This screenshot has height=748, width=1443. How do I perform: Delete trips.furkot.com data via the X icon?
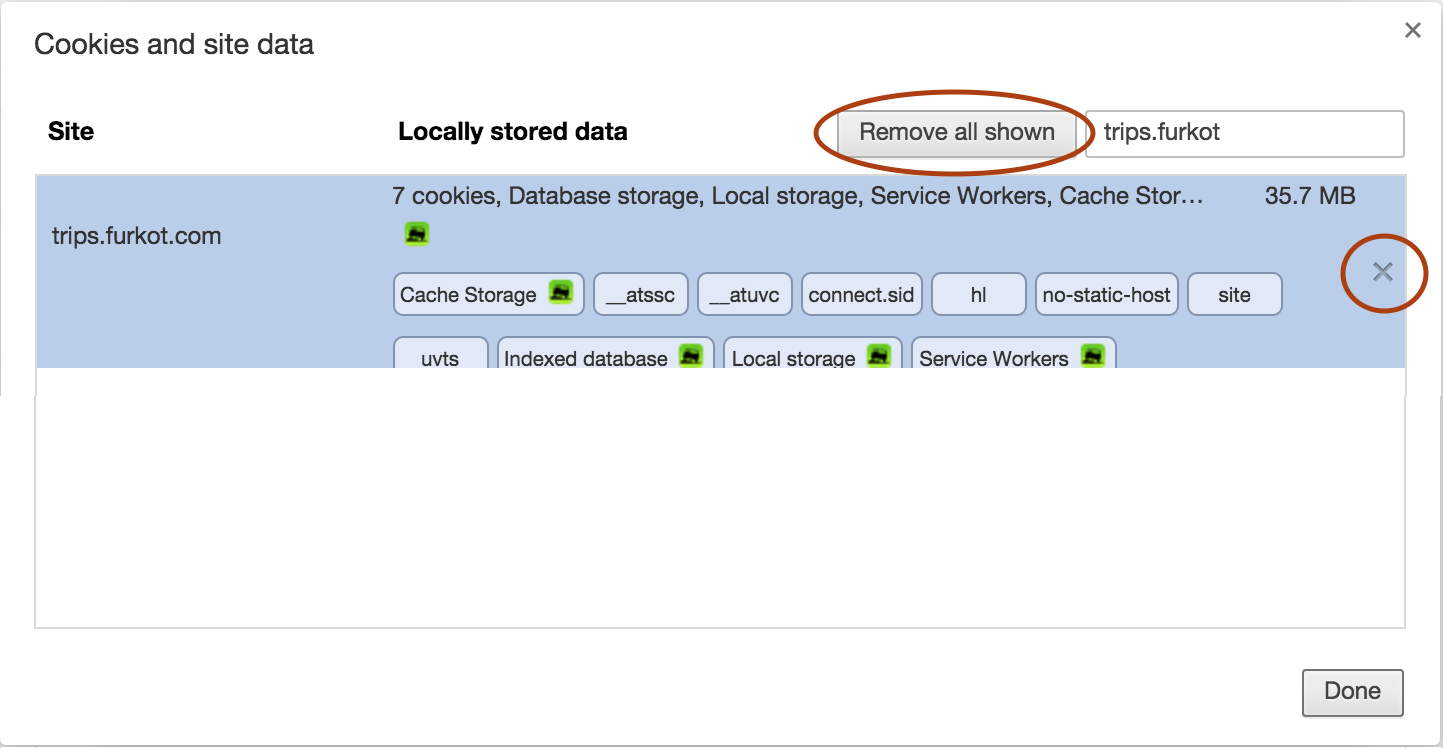[x=1384, y=271]
